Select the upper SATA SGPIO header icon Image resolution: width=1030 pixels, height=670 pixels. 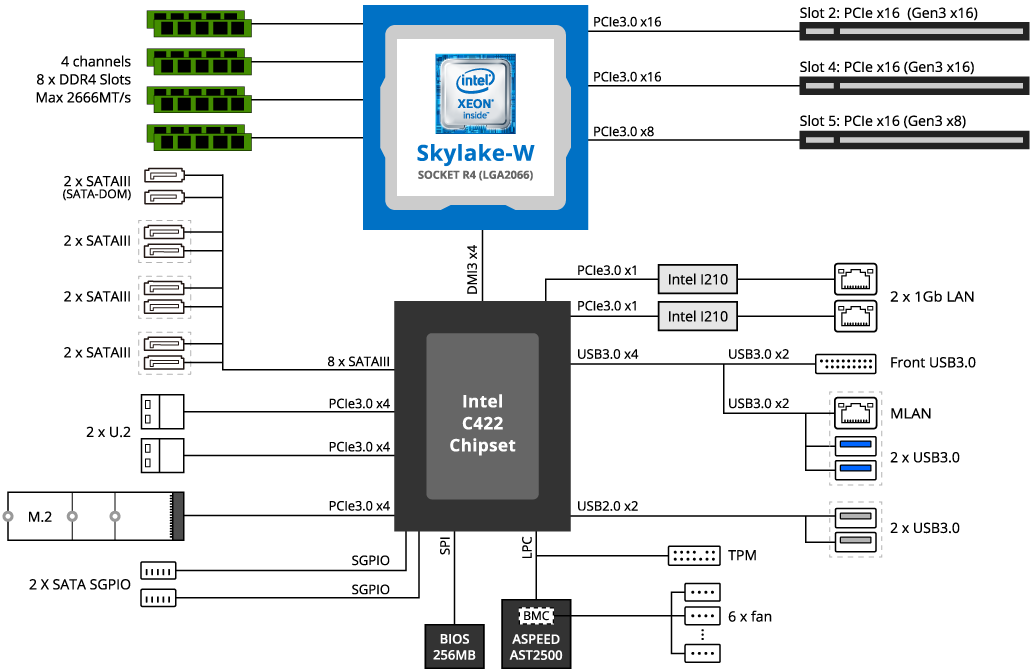158,571
